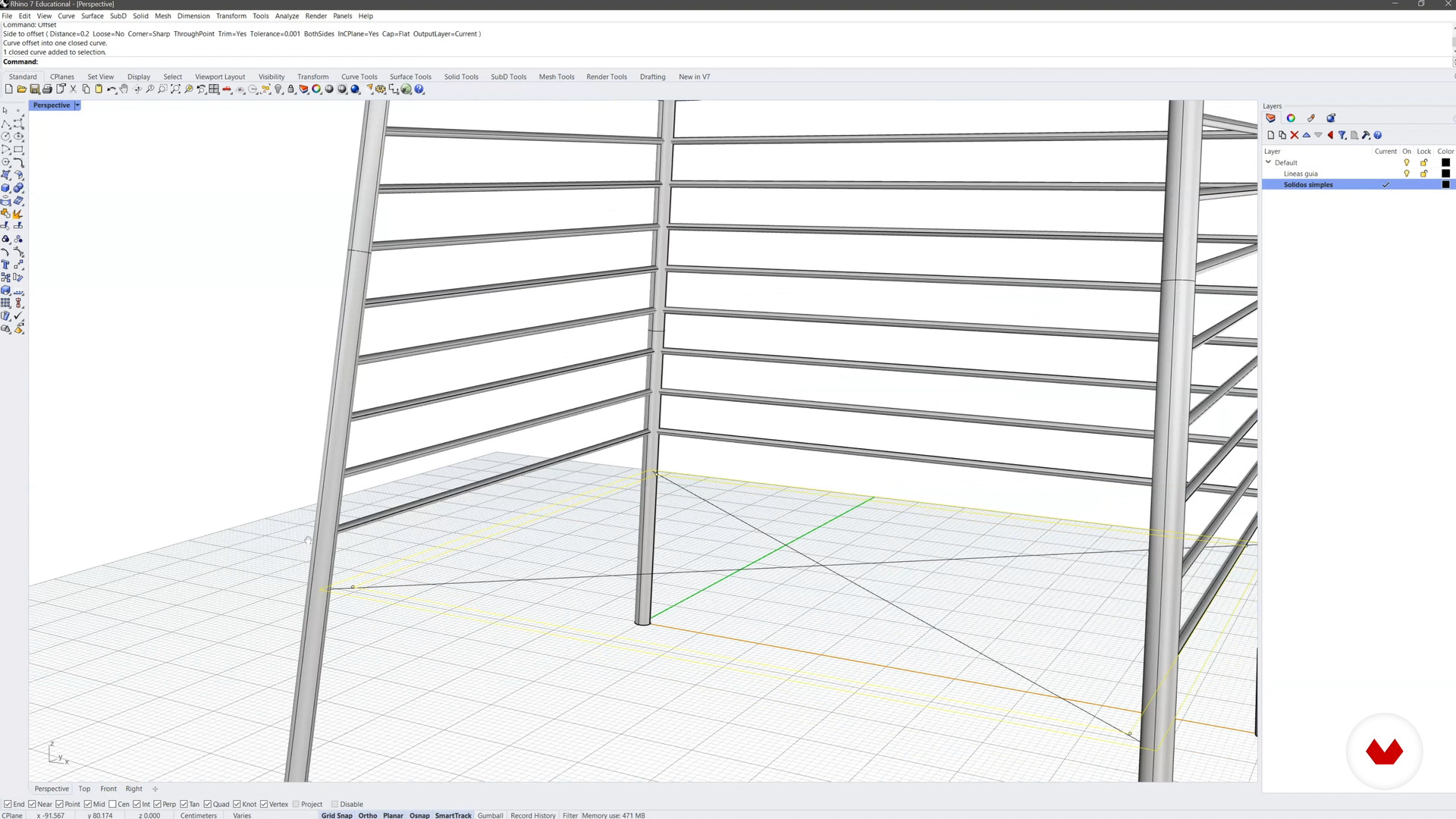The width and height of the screenshot is (1456, 819).
Task: Toggle Ortho mode in status bar
Action: pyautogui.click(x=368, y=815)
